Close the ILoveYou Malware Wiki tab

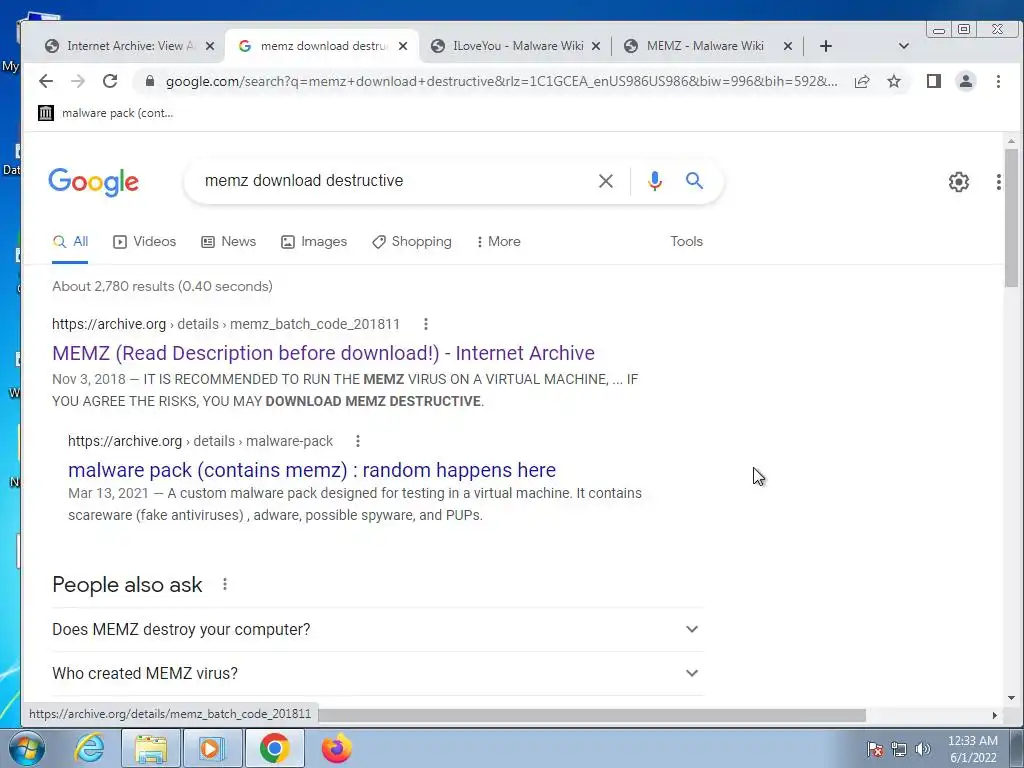coord(596,46)
